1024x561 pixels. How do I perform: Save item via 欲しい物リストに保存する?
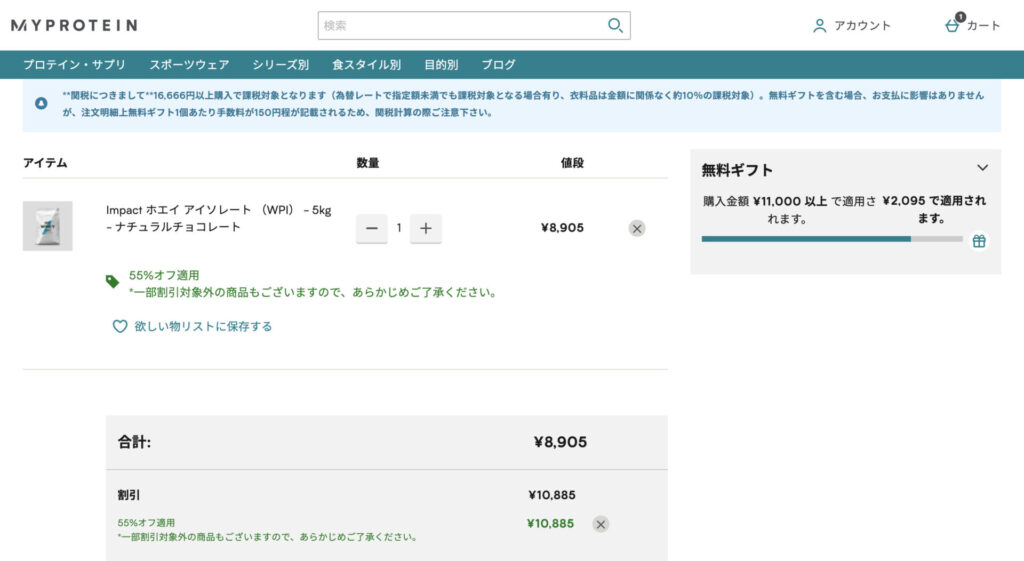(x=203, y=326)
